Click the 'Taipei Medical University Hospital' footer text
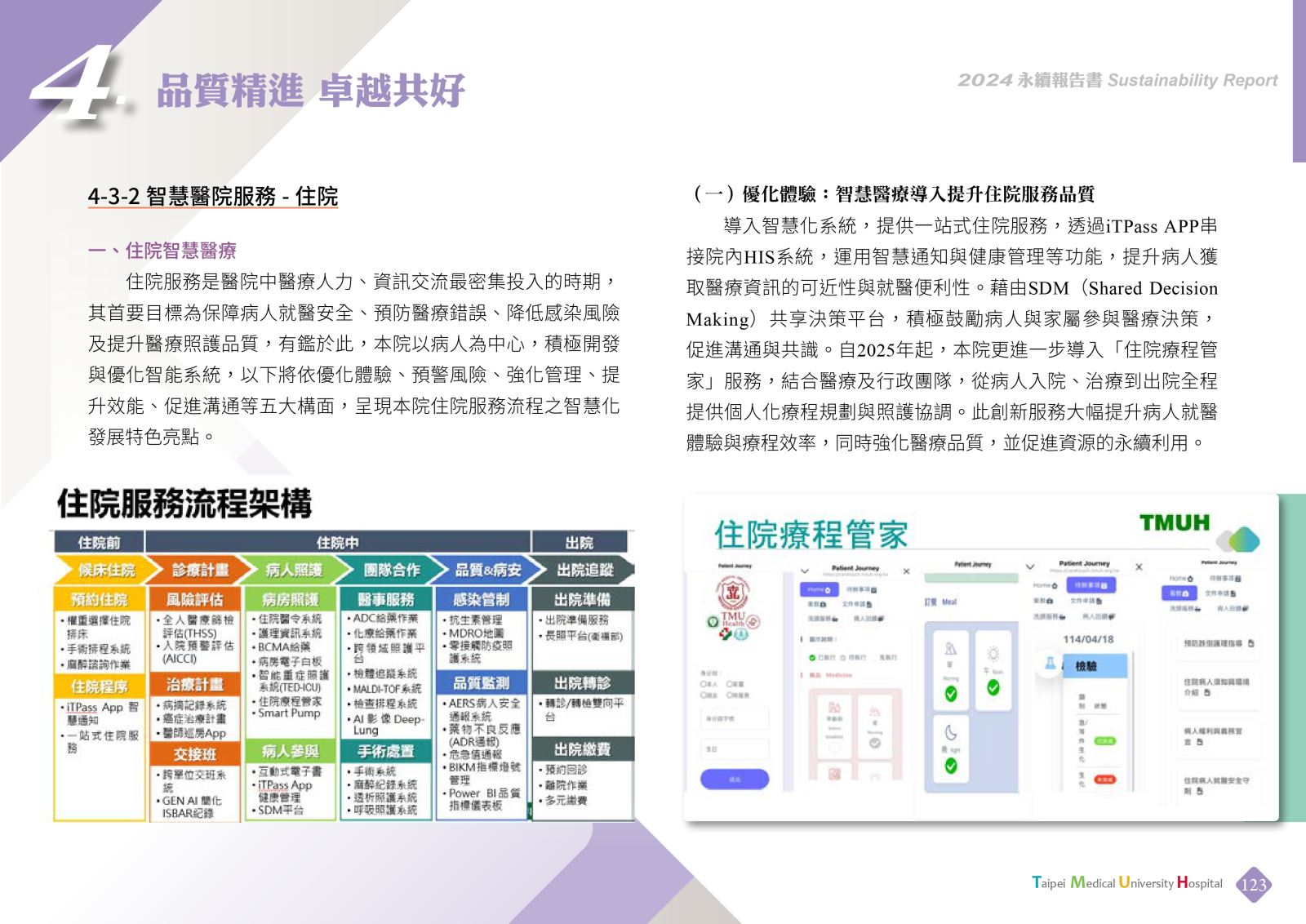This screenshot has width=1306, height=924. [1127, 882]
